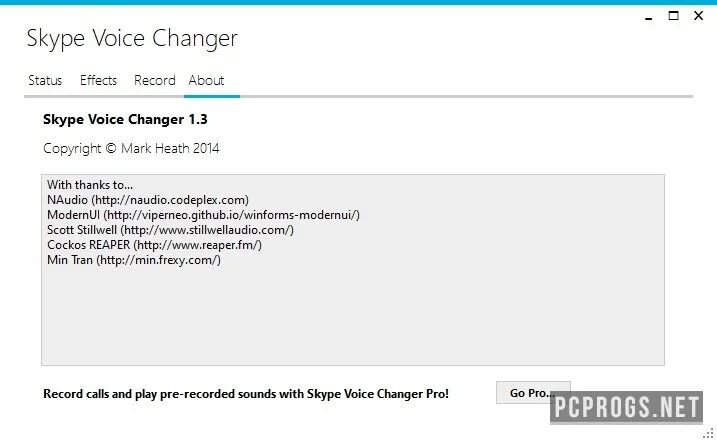Click the ModernUI github credit line
Viewport: 717px width, 442px height.
tap(203, 215)
